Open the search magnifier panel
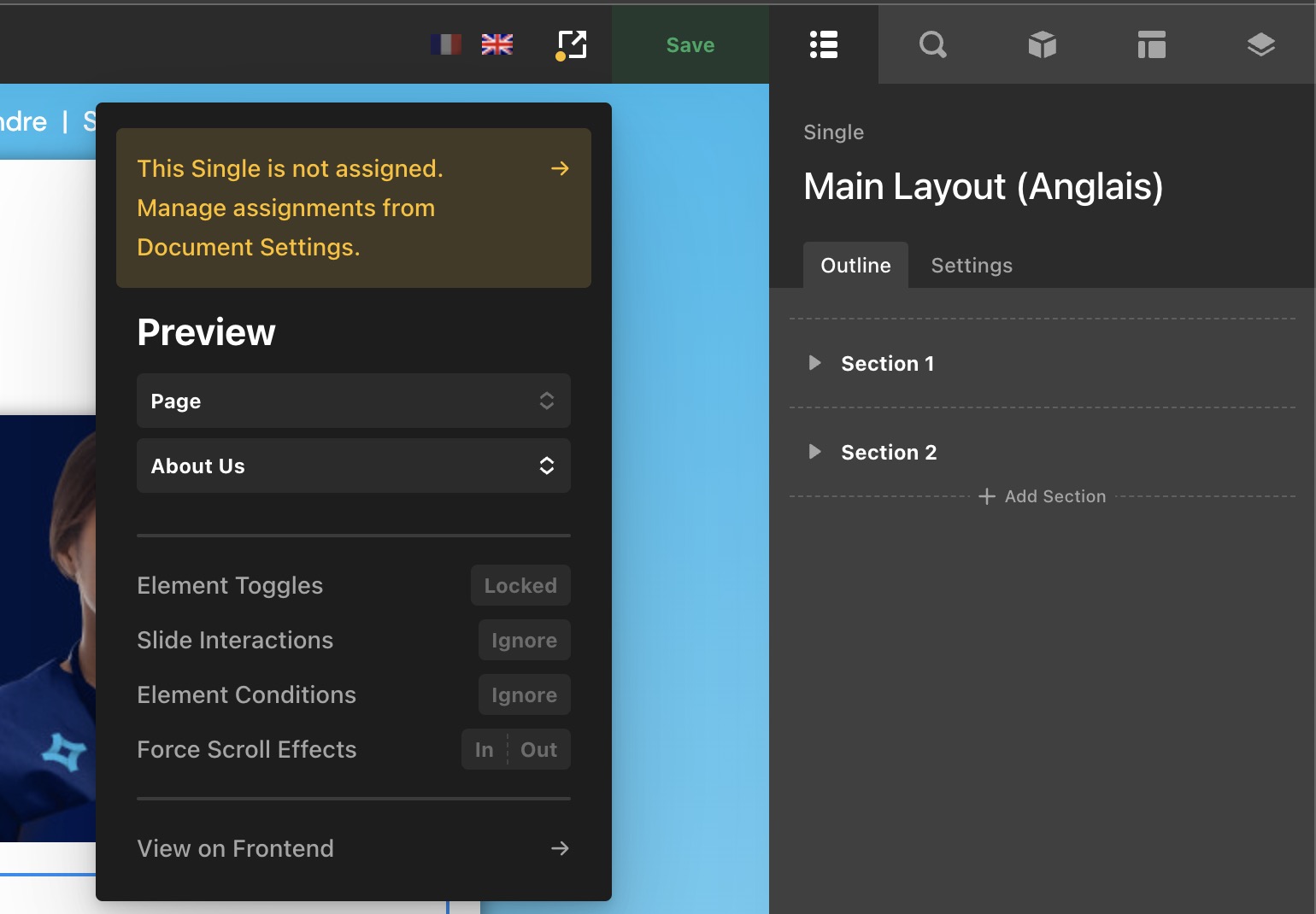The height and width of the screenshot is (914, 1316). [x=932, y=44]
